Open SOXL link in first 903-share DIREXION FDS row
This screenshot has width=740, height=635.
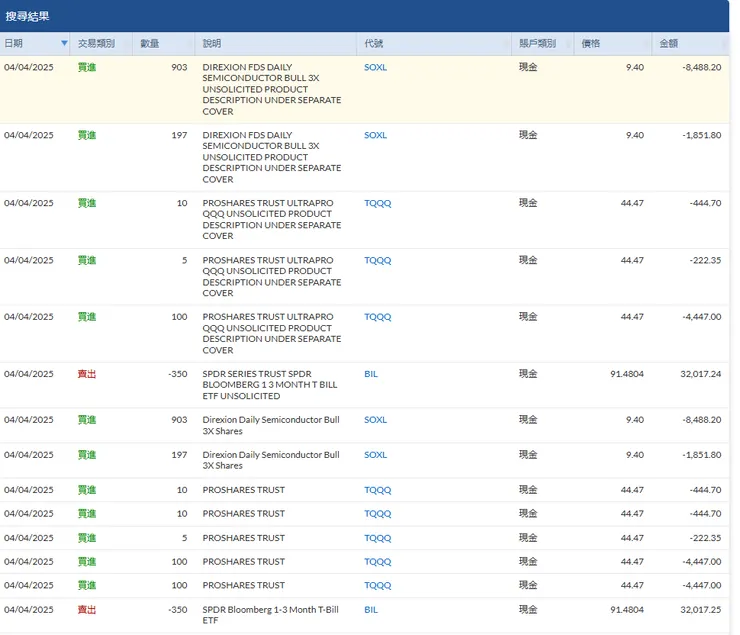coord(375,67)
